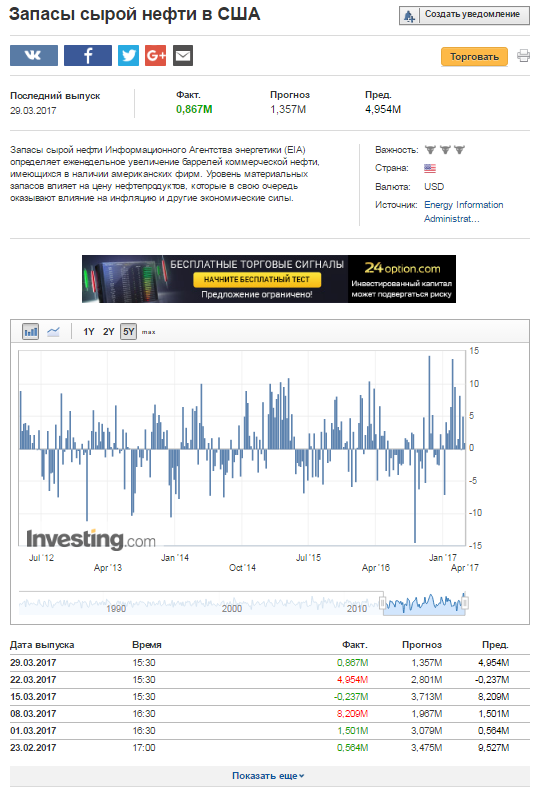Screen dimensions: 540x796
Task: Share the page by email envelope icon
Action: [183, 55]
